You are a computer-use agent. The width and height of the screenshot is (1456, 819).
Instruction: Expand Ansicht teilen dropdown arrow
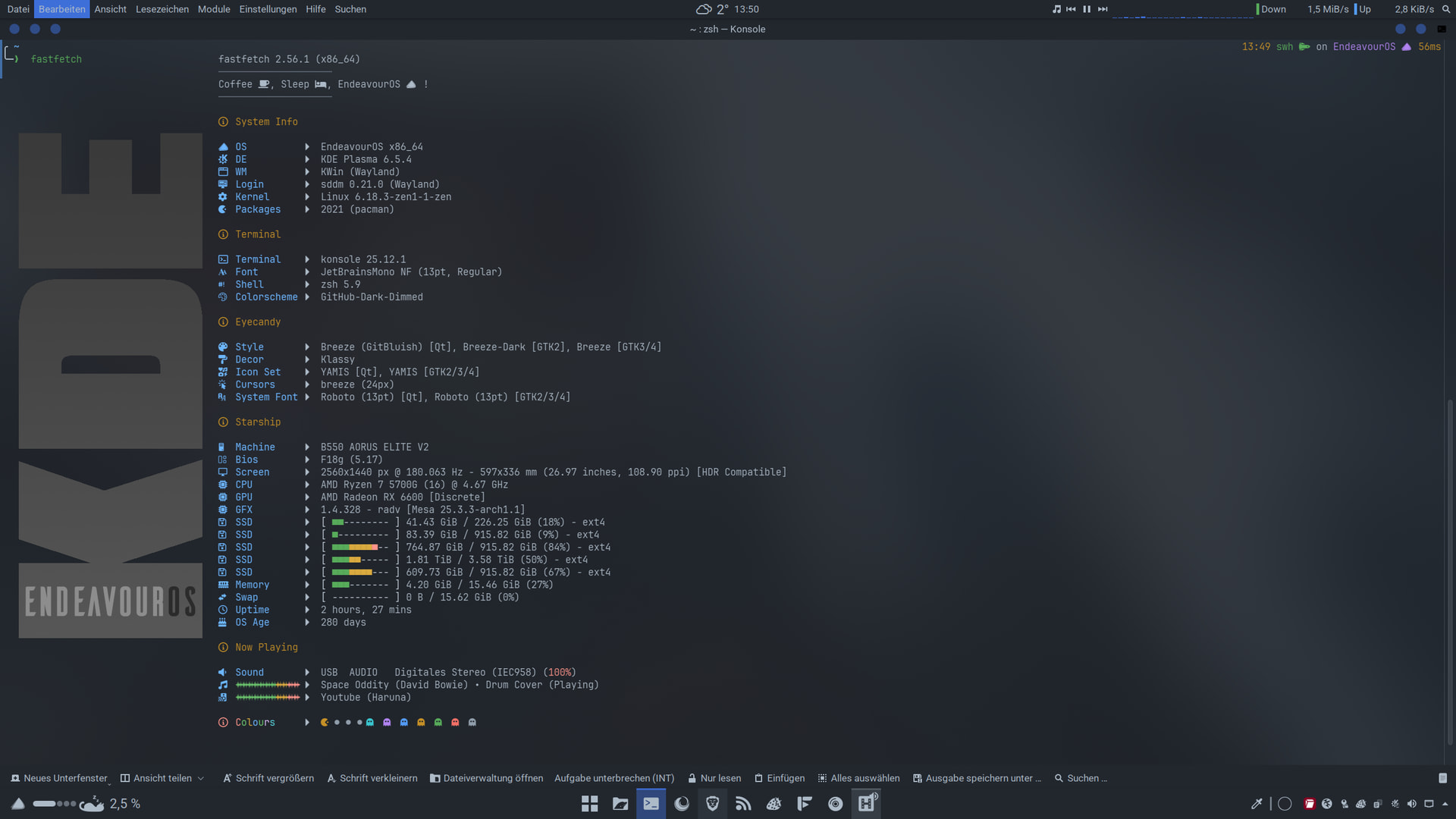click(x=201, y=778)
